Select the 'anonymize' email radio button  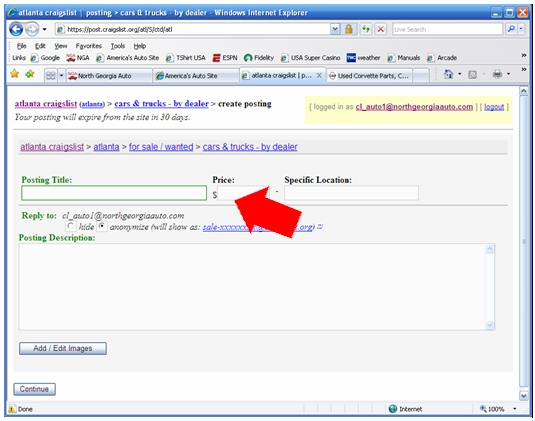click(x=102, y=226)
